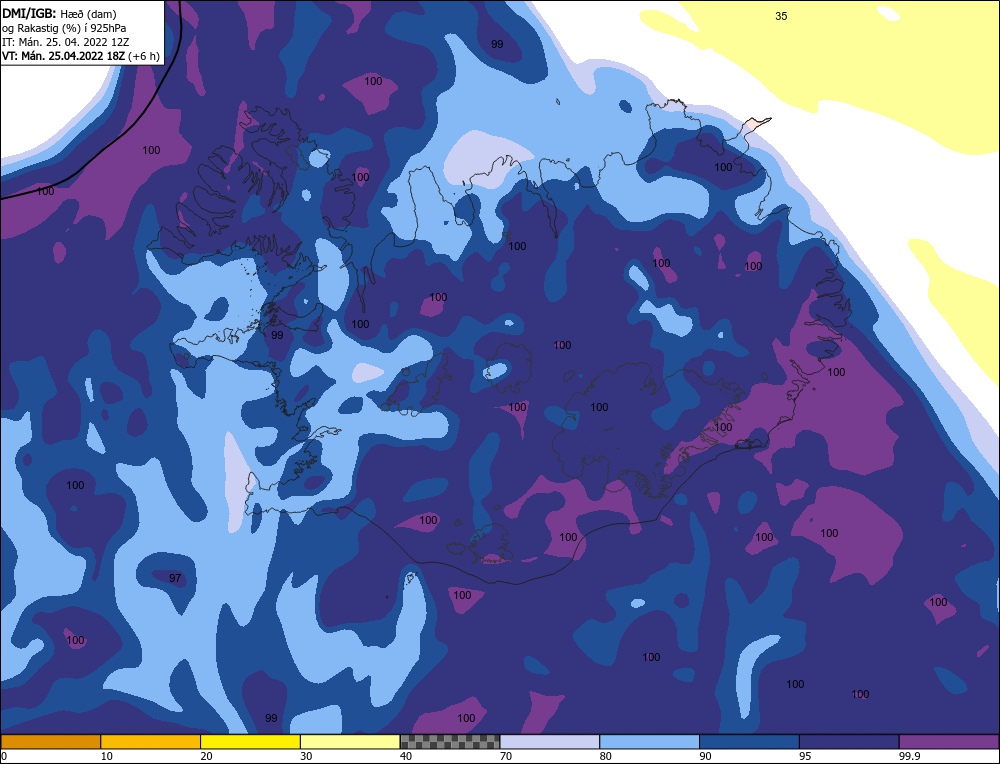
Task: Click the "10" legend scale label
Action: click(x=107, y=756)
